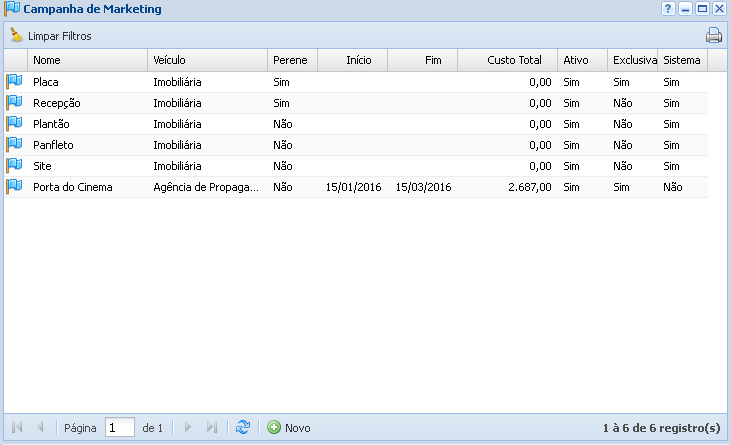Click the refresh icon in the paging bar
This screenshot has height=445, width=731.
coord(242,427)
